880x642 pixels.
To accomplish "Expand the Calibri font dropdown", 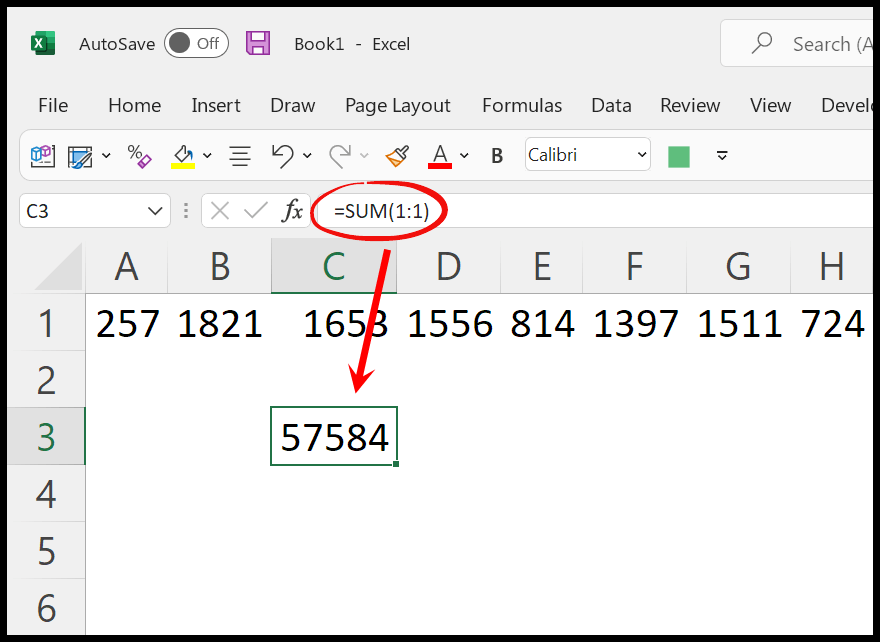I will (x=641, y=155).
